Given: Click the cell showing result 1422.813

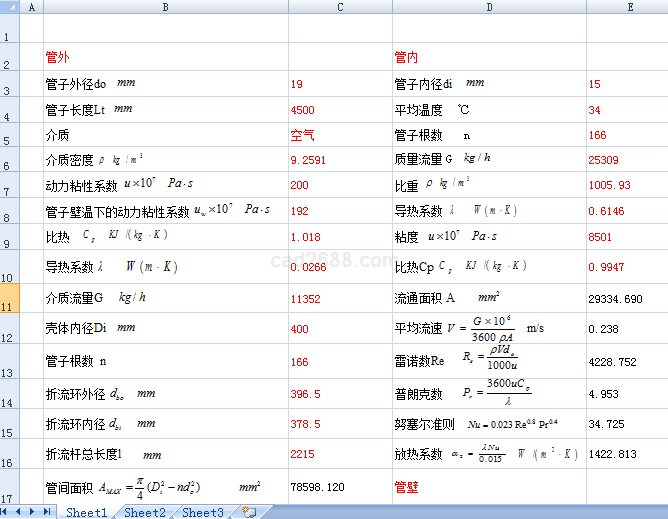Looking at the screenshot, I should click(627, 454).
